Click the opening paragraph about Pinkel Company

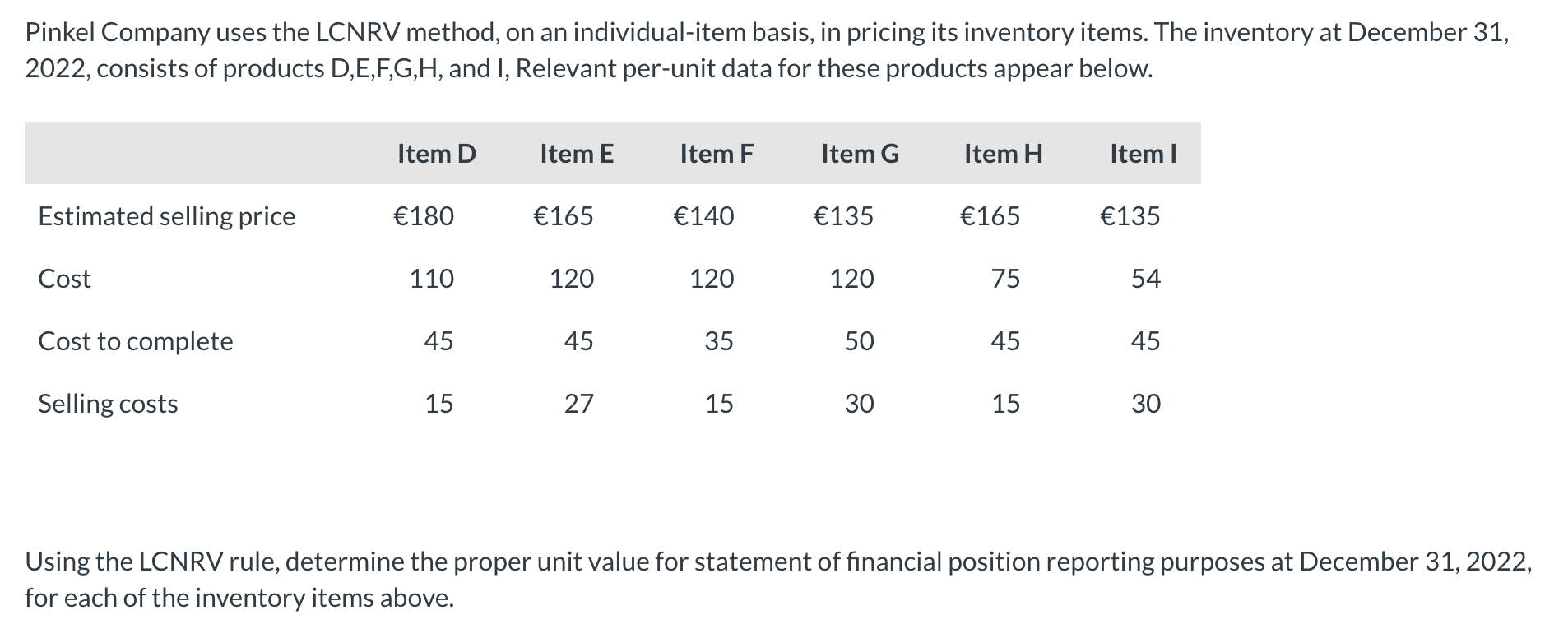pos(767,50)
